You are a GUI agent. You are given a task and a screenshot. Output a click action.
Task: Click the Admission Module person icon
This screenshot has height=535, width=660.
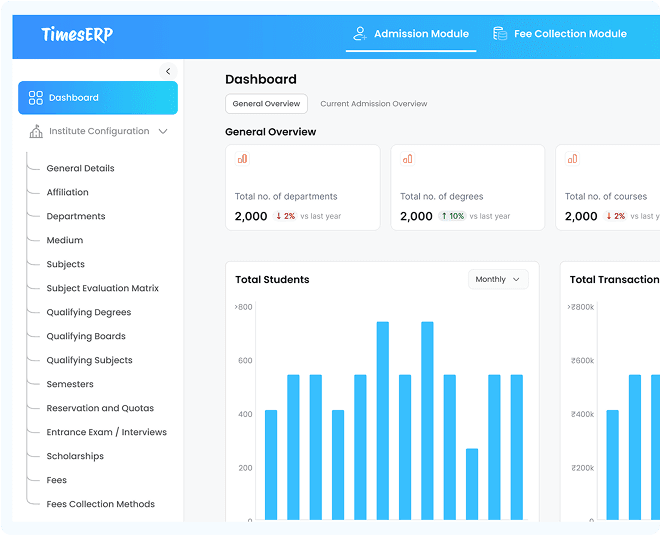pos(359,34)
